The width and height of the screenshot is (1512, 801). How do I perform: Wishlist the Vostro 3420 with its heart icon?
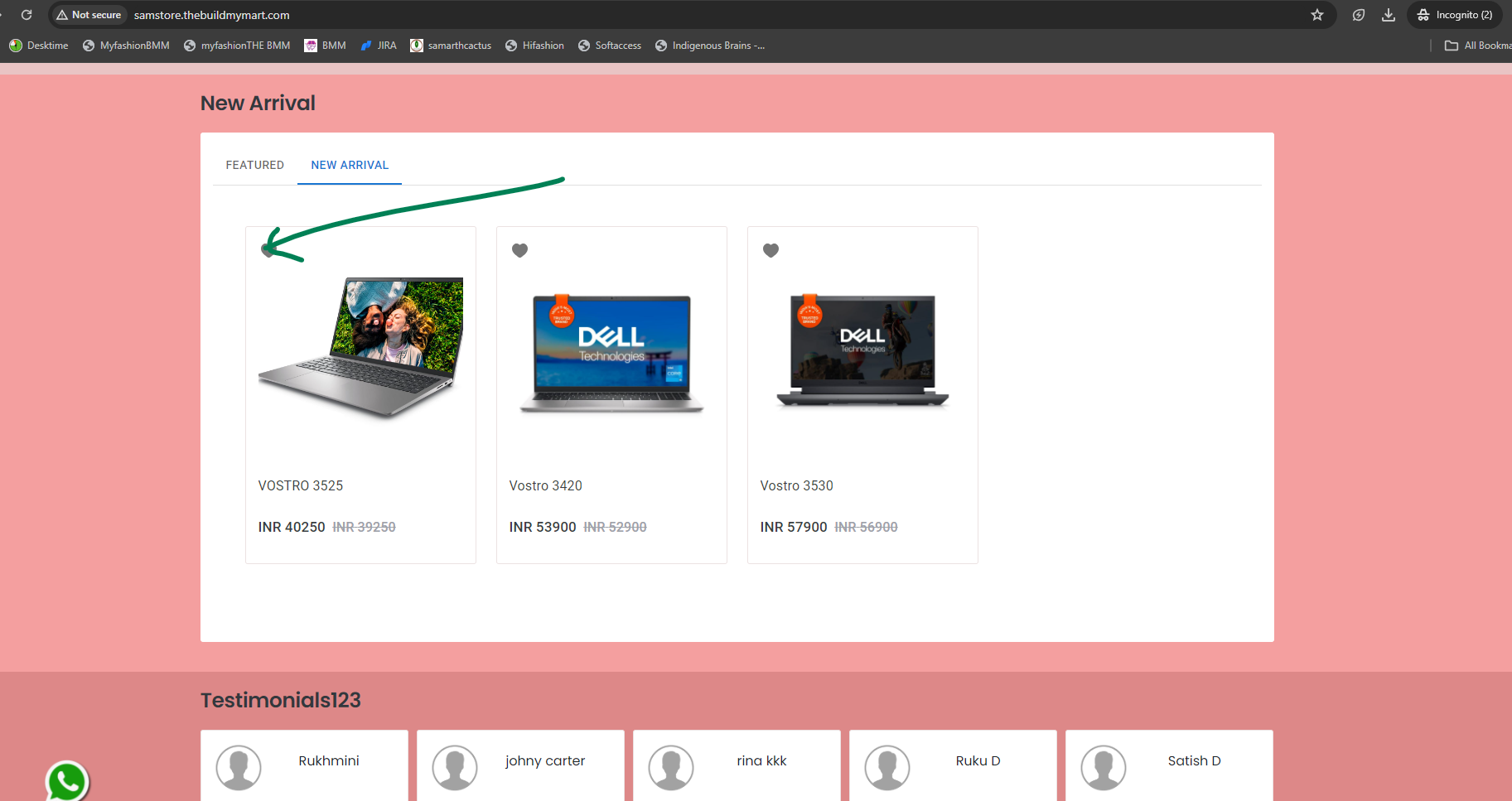[520, 250]
